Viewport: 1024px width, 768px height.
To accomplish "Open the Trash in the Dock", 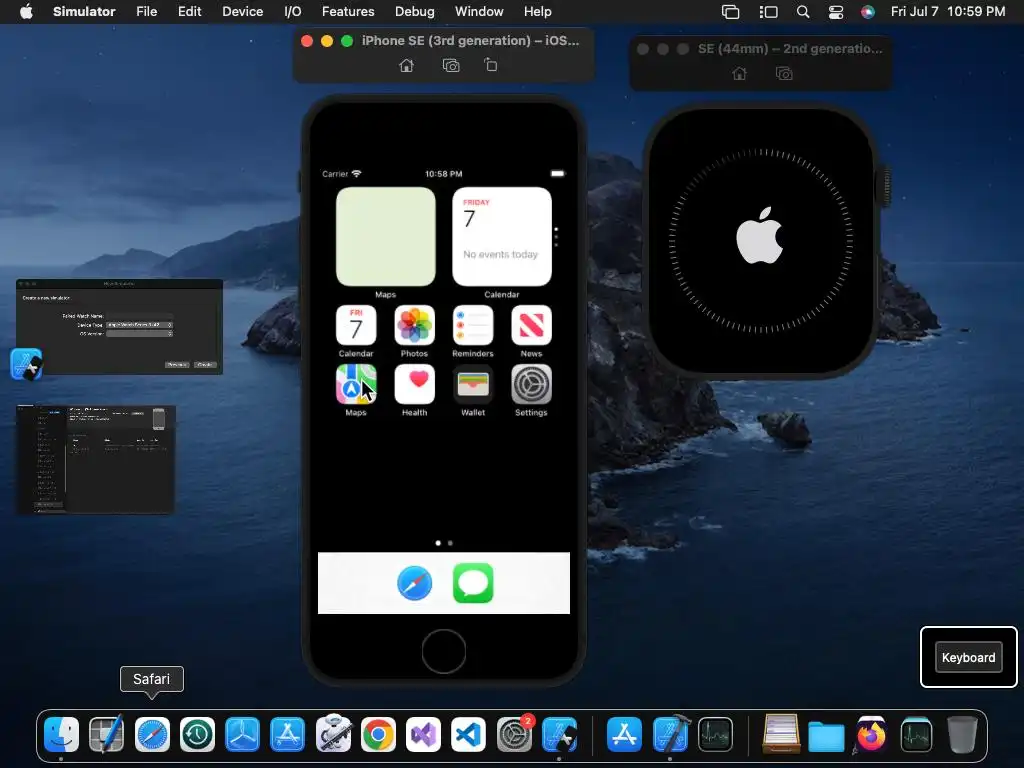I will tap(962, 735).
